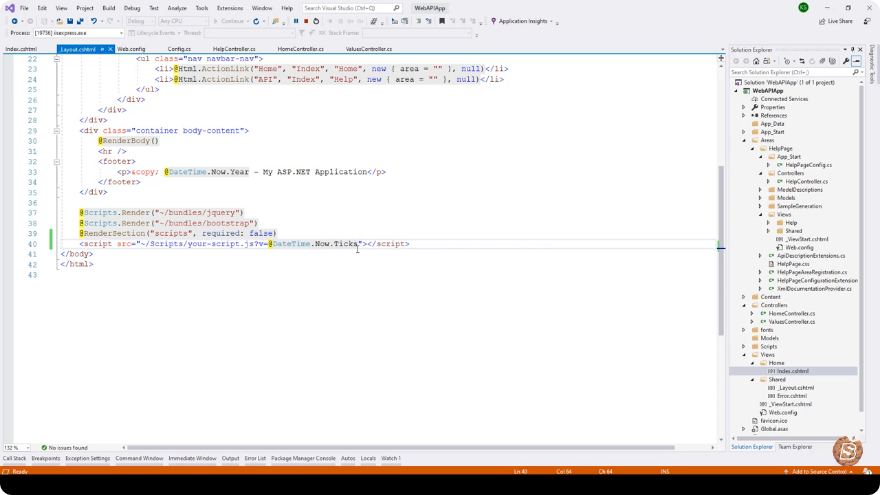Open the editor zoom level dropdown
The width and height of the screenshot is (880, 495).
(x=26, y=448)
